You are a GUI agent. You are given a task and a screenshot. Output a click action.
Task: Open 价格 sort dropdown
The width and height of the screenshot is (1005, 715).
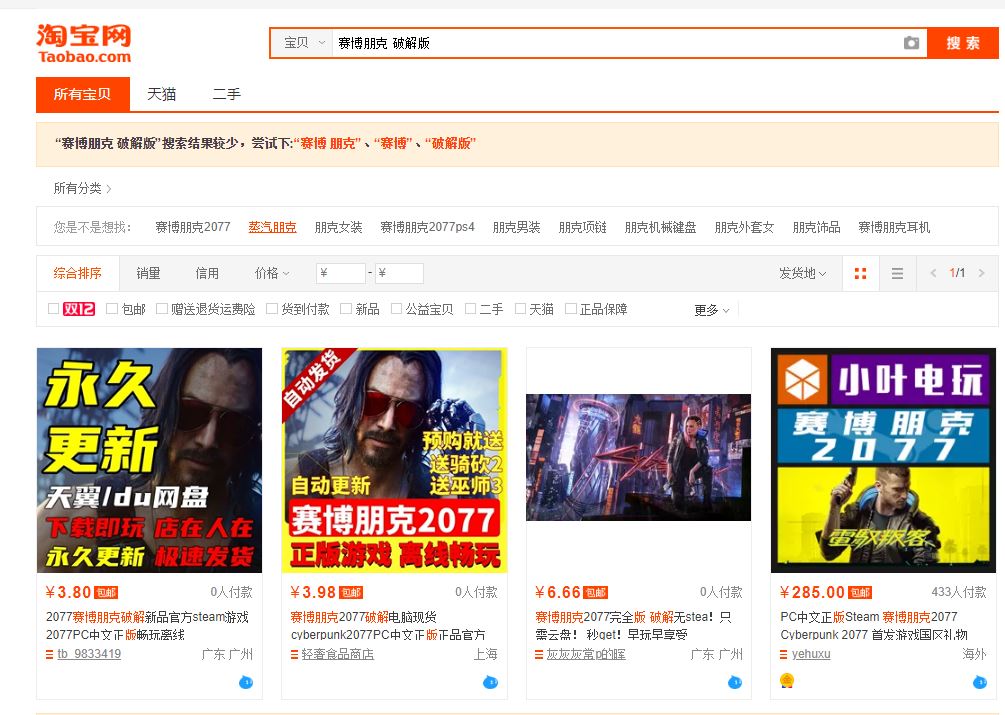point(272,274)
